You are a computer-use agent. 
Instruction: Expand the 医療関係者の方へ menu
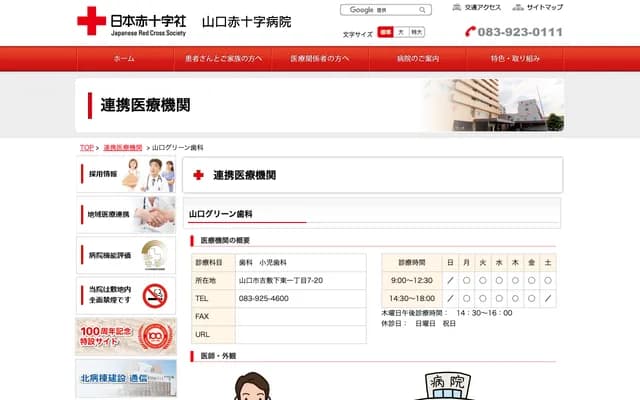pos(320,59)
